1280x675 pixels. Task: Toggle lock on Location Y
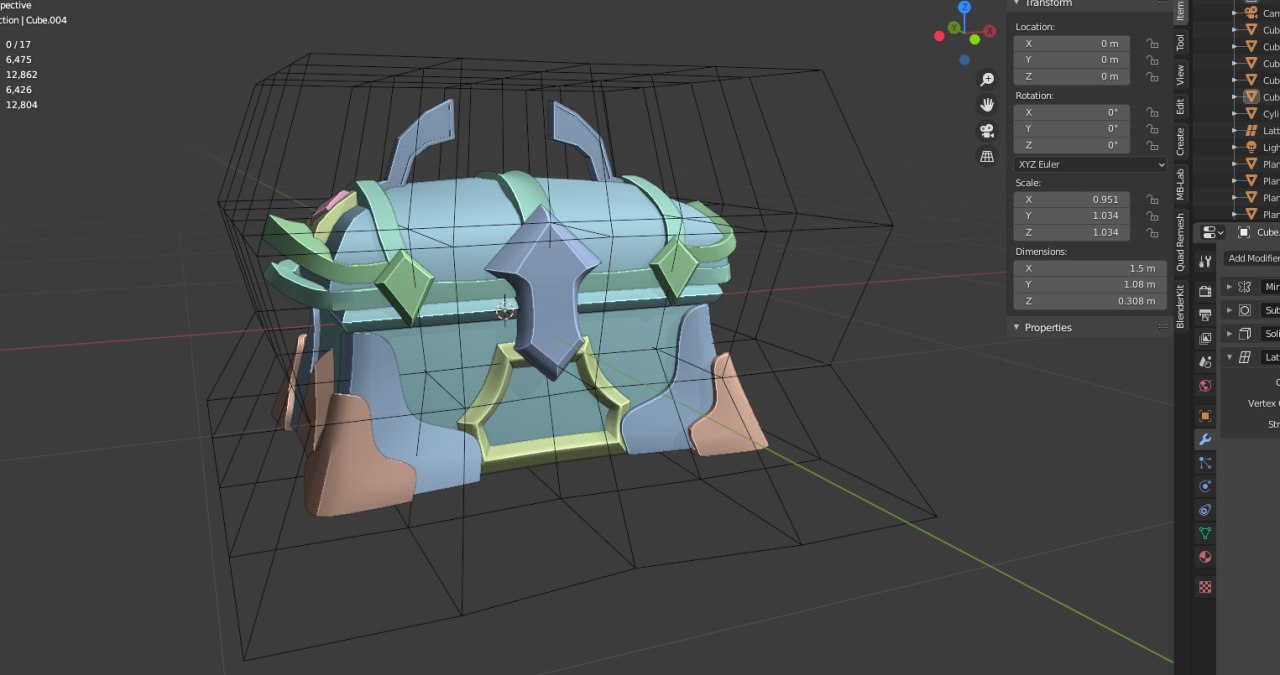1152,60
